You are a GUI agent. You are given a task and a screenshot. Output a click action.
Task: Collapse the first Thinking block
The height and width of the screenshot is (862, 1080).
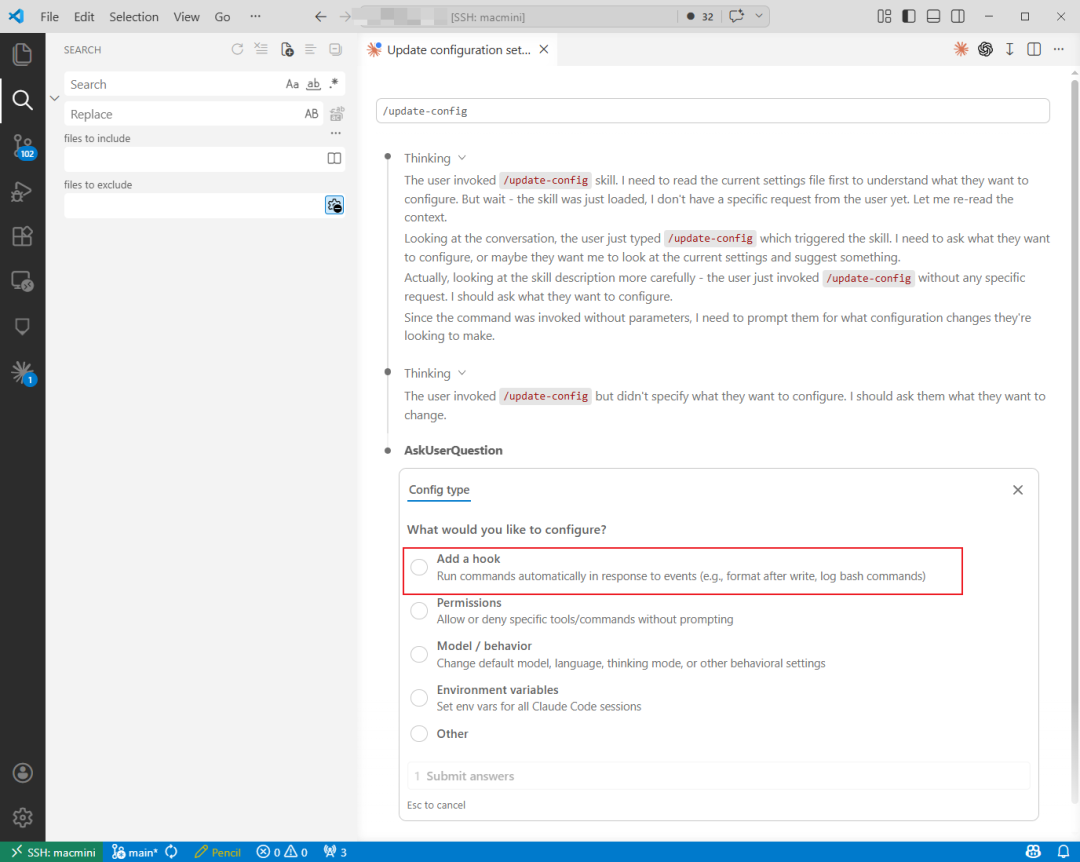tap(435, 158)
